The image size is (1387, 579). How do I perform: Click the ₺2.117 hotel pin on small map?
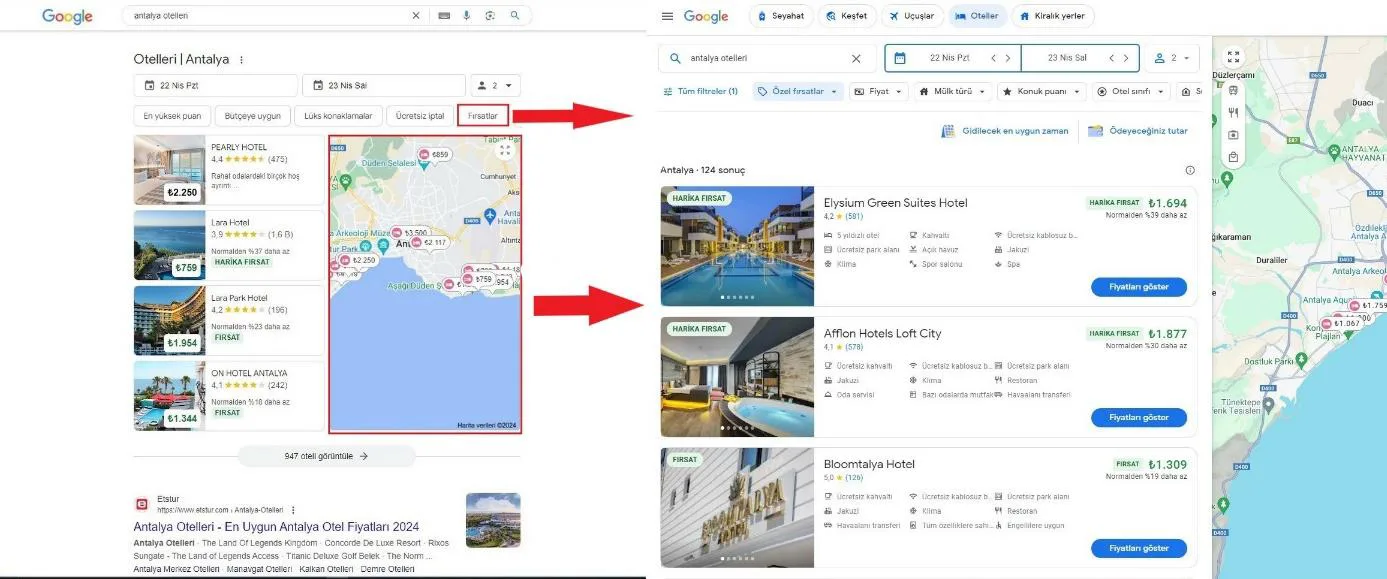pos(429,243)
